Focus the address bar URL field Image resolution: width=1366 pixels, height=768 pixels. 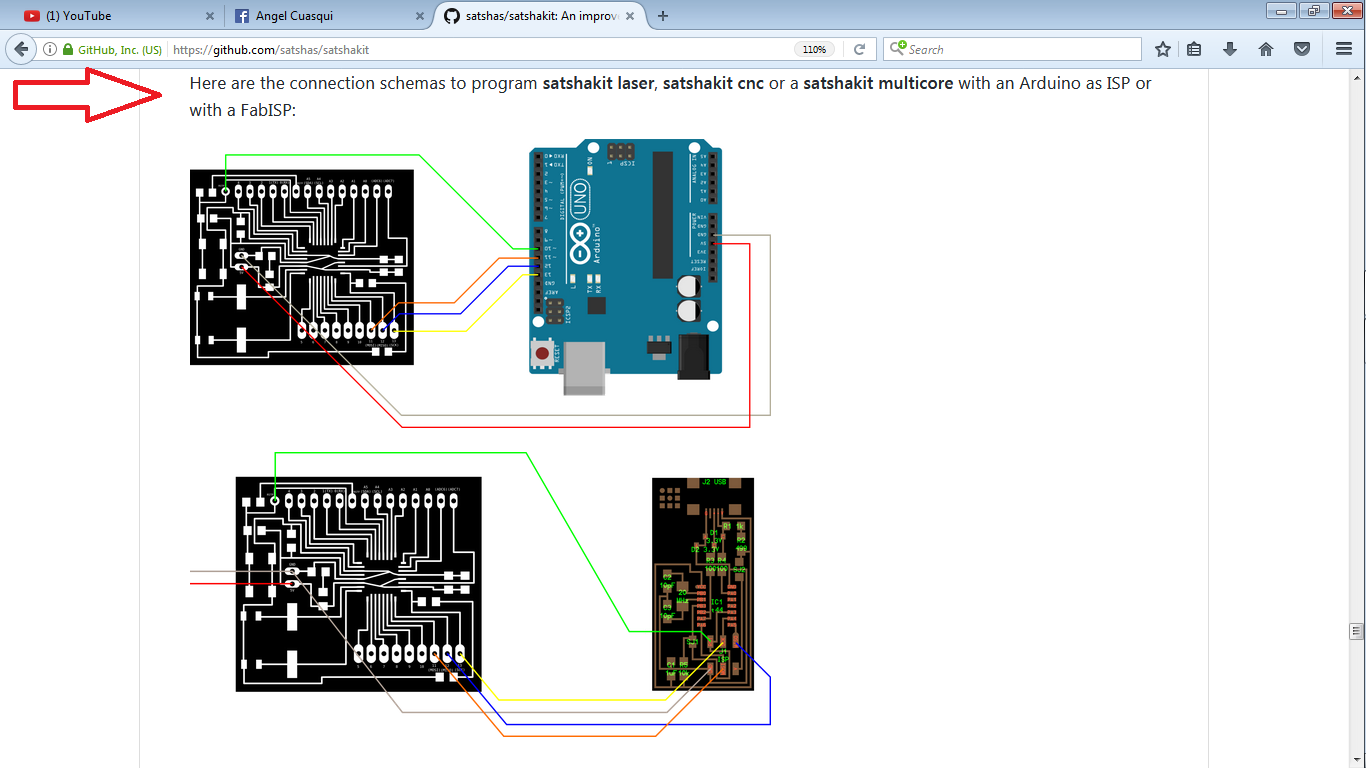pyautogui.click(x=480, y=49)
